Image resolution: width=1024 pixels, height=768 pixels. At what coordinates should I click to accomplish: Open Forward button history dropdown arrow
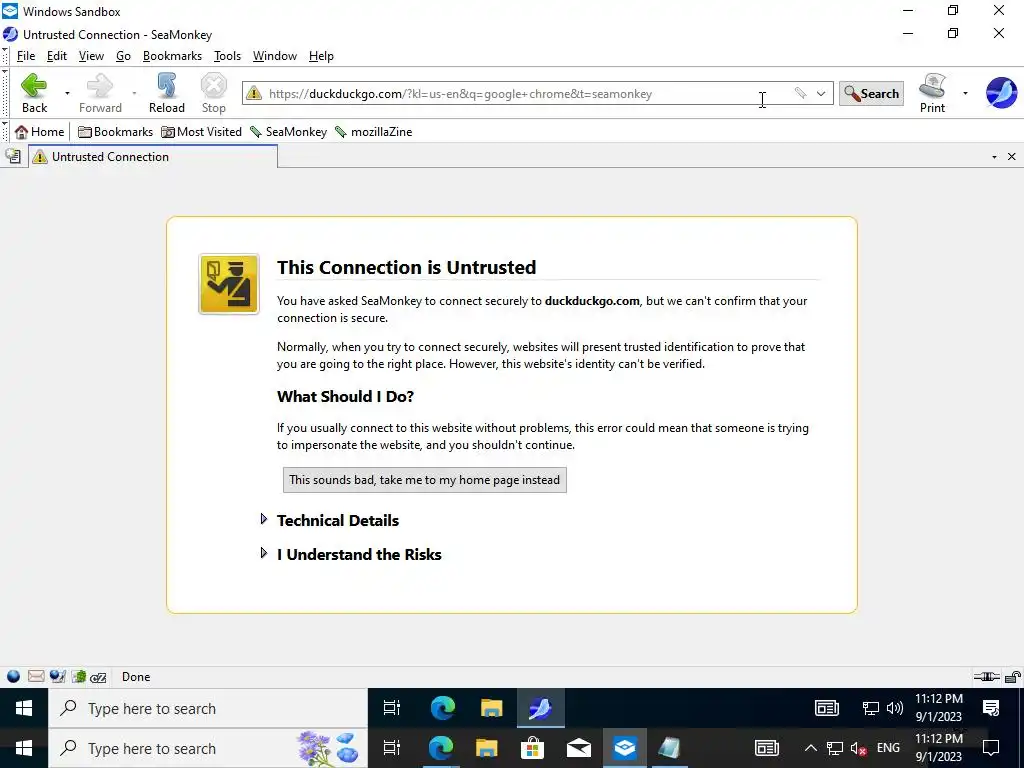[135, 93]
